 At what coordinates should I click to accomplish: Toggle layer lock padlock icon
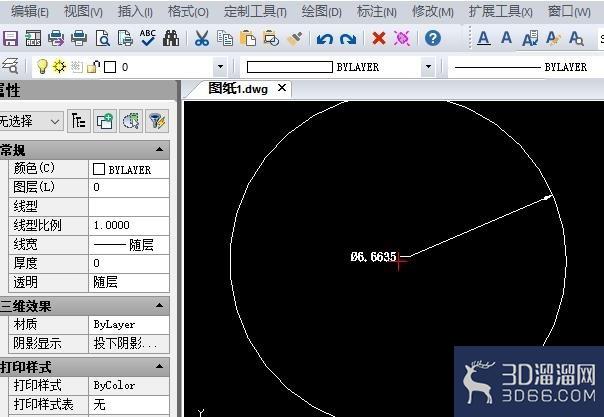tap(94, 67)
